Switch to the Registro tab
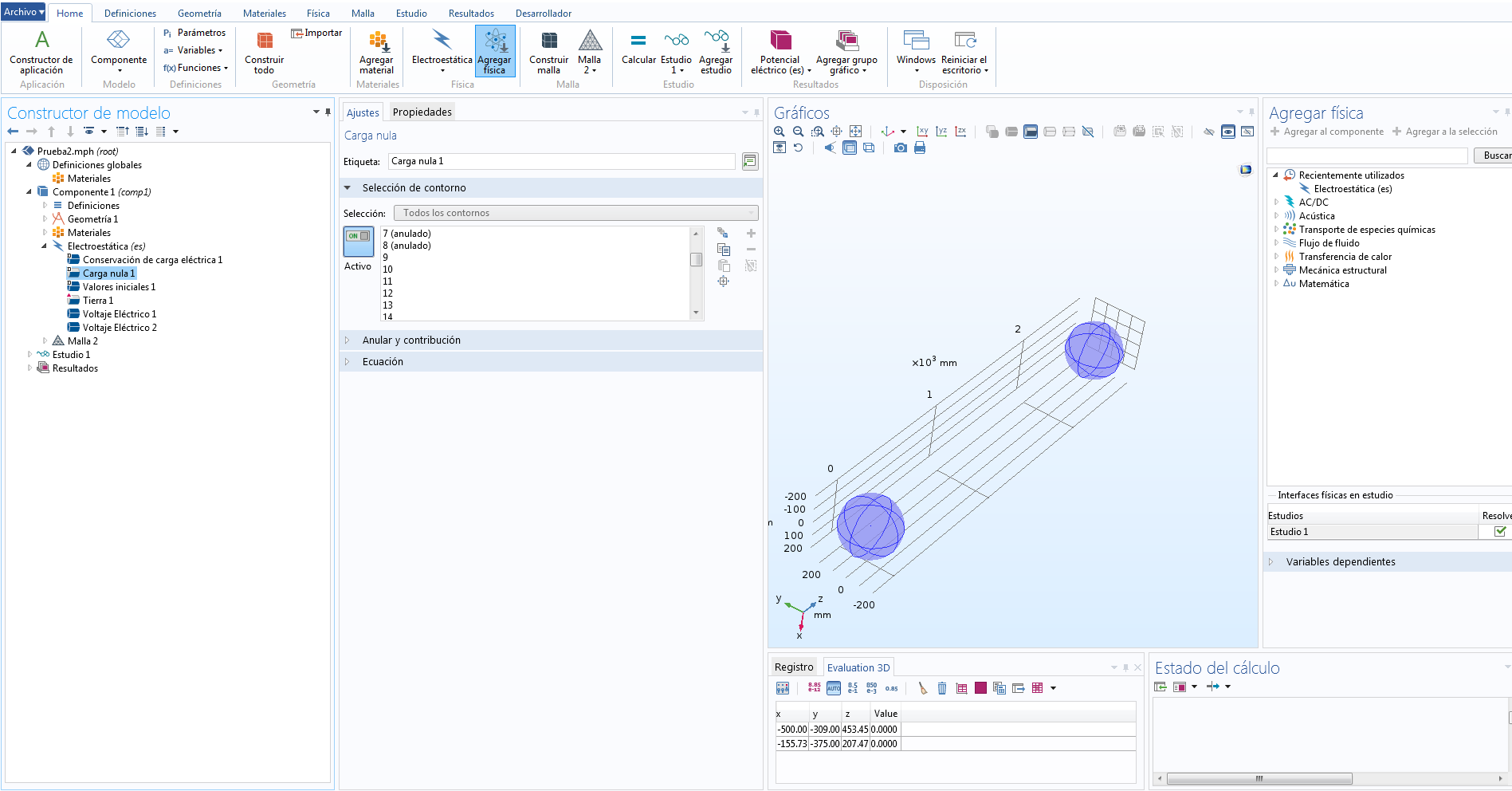This screenshot has width=1512, height=791. pyautogui.click(x=793, y=667)
